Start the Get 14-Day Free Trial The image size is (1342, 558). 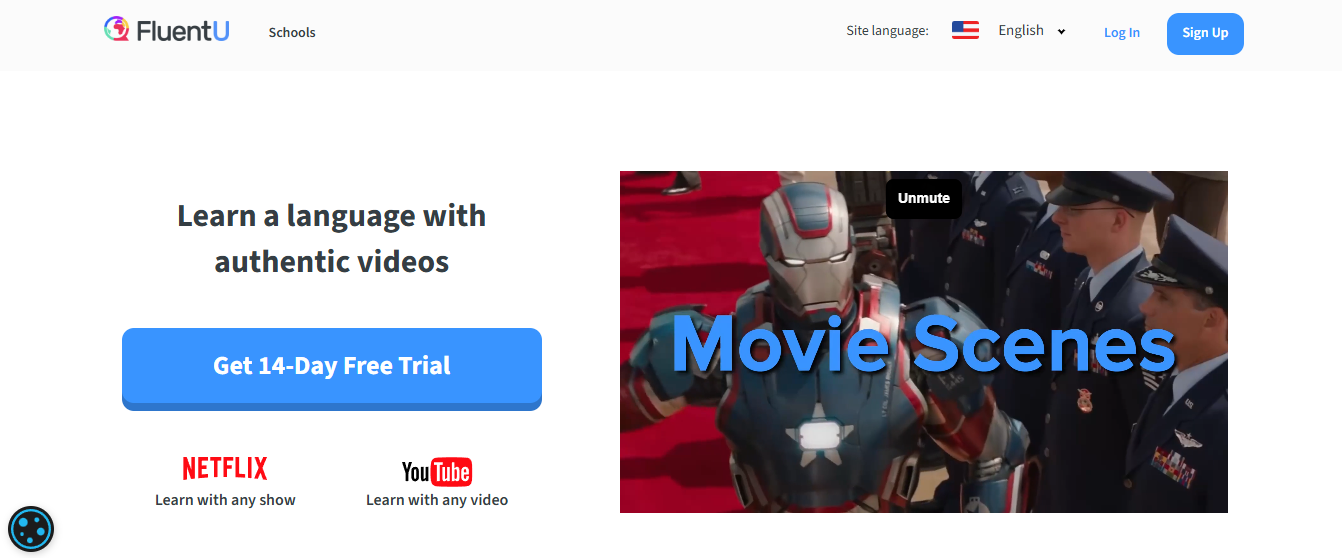pos(332,368)
